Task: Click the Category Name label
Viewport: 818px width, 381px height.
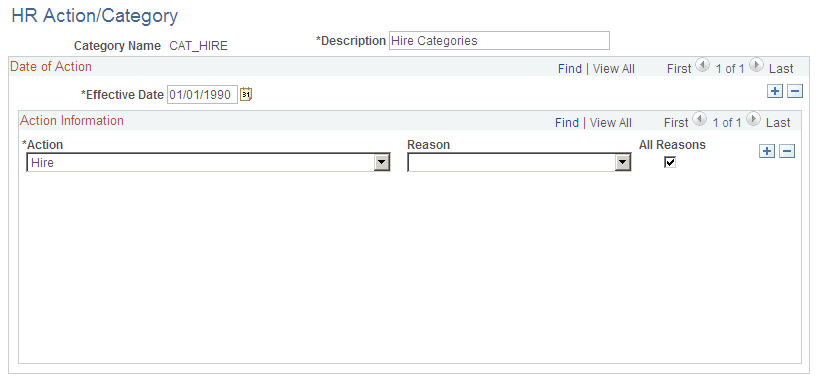Action: 117,46
